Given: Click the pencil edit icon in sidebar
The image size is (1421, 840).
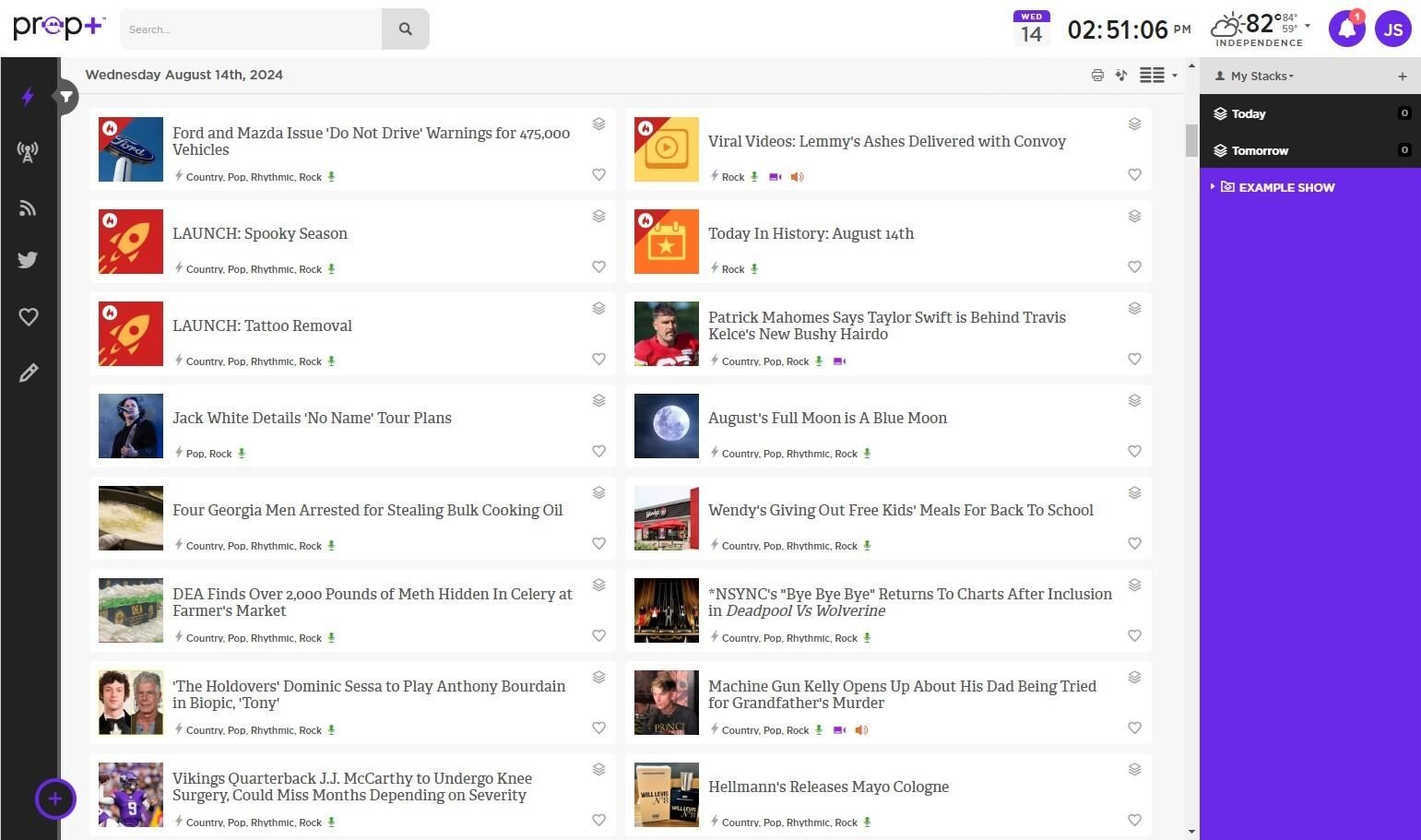Looking at the screenshot, I should [x=28, y=373].
